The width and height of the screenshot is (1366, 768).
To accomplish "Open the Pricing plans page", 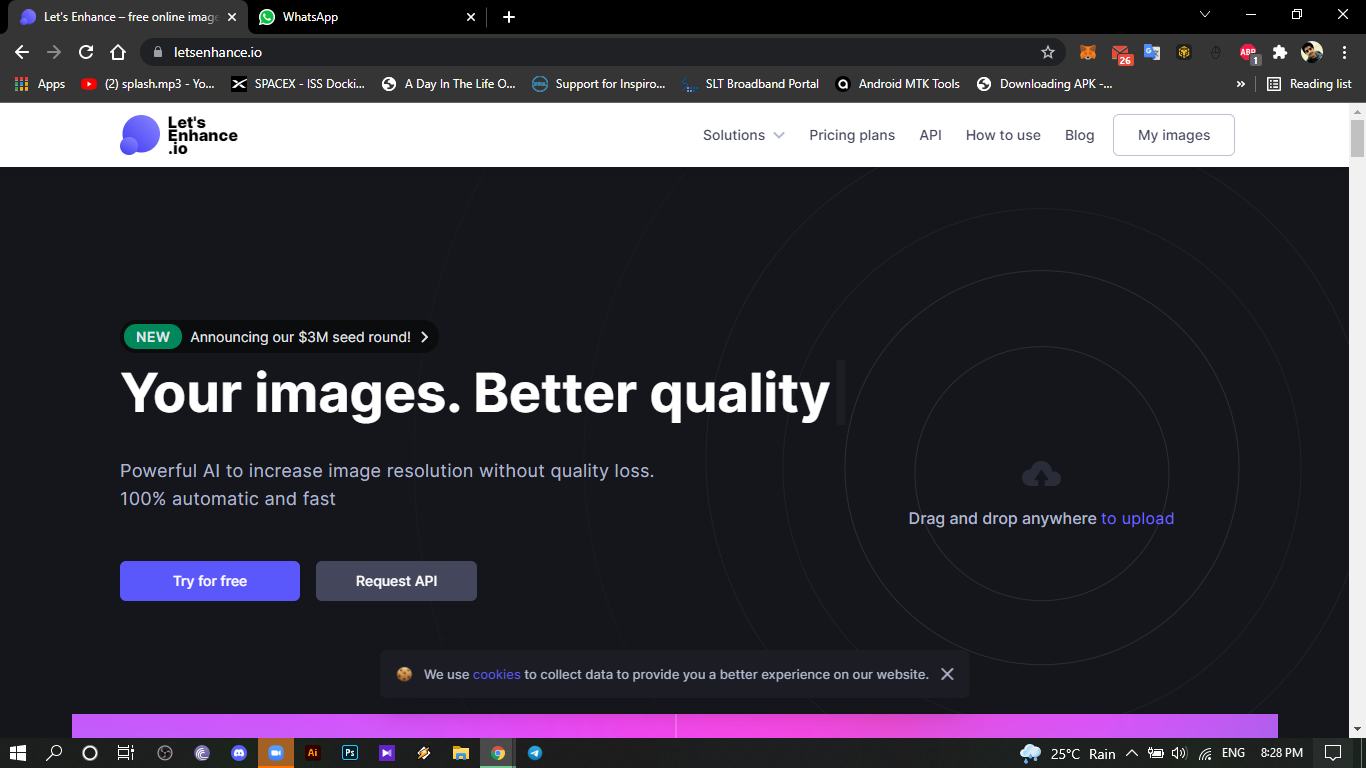I will click(x=852, y=135).
